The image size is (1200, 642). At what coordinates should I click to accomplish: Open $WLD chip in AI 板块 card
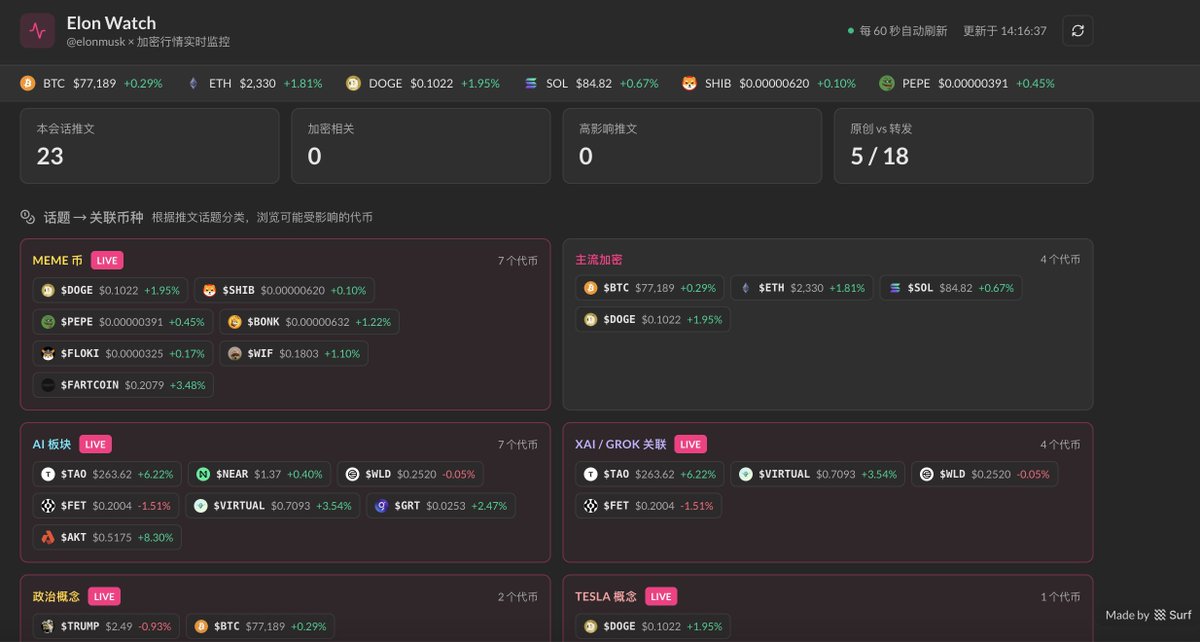click(x=412, y=474)
